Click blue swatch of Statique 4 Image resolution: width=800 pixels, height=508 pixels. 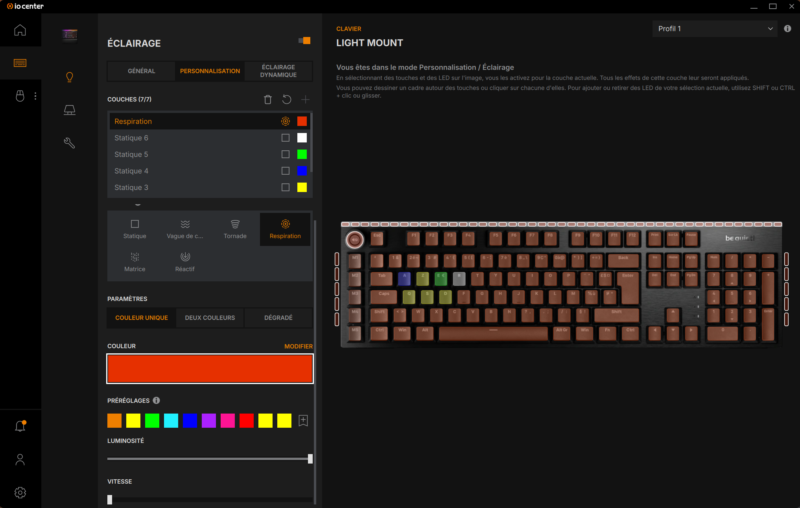point(302,171)
